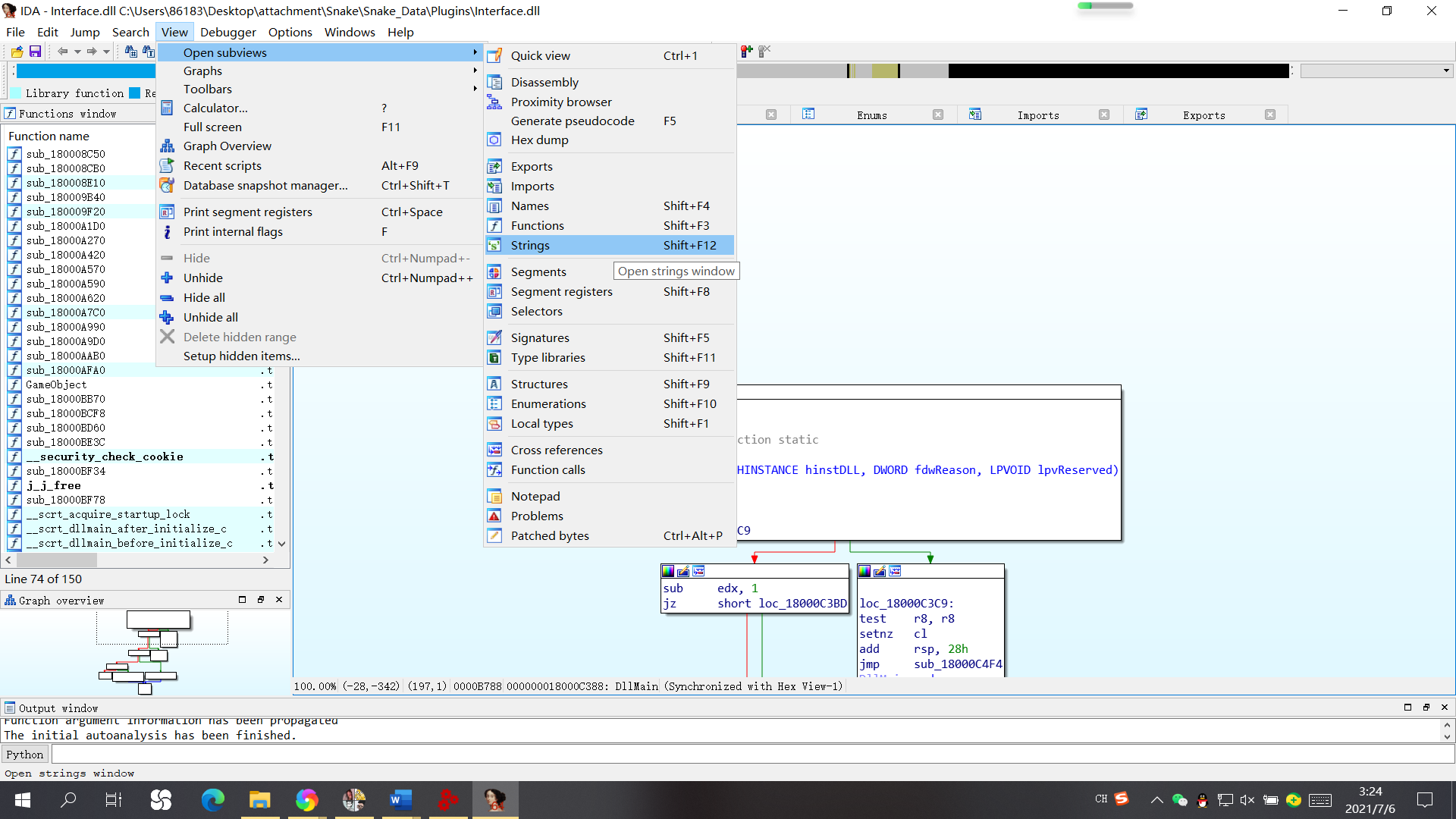This screenshot has height=819, width=1456.
Task: Switch to the Exports tab
Action: click(1203, 115)
